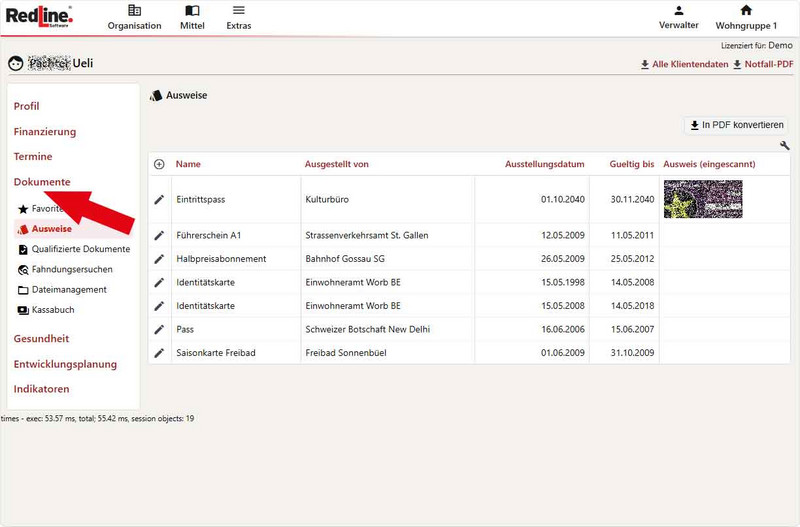Open the Mittel menu

click(192, 17)
